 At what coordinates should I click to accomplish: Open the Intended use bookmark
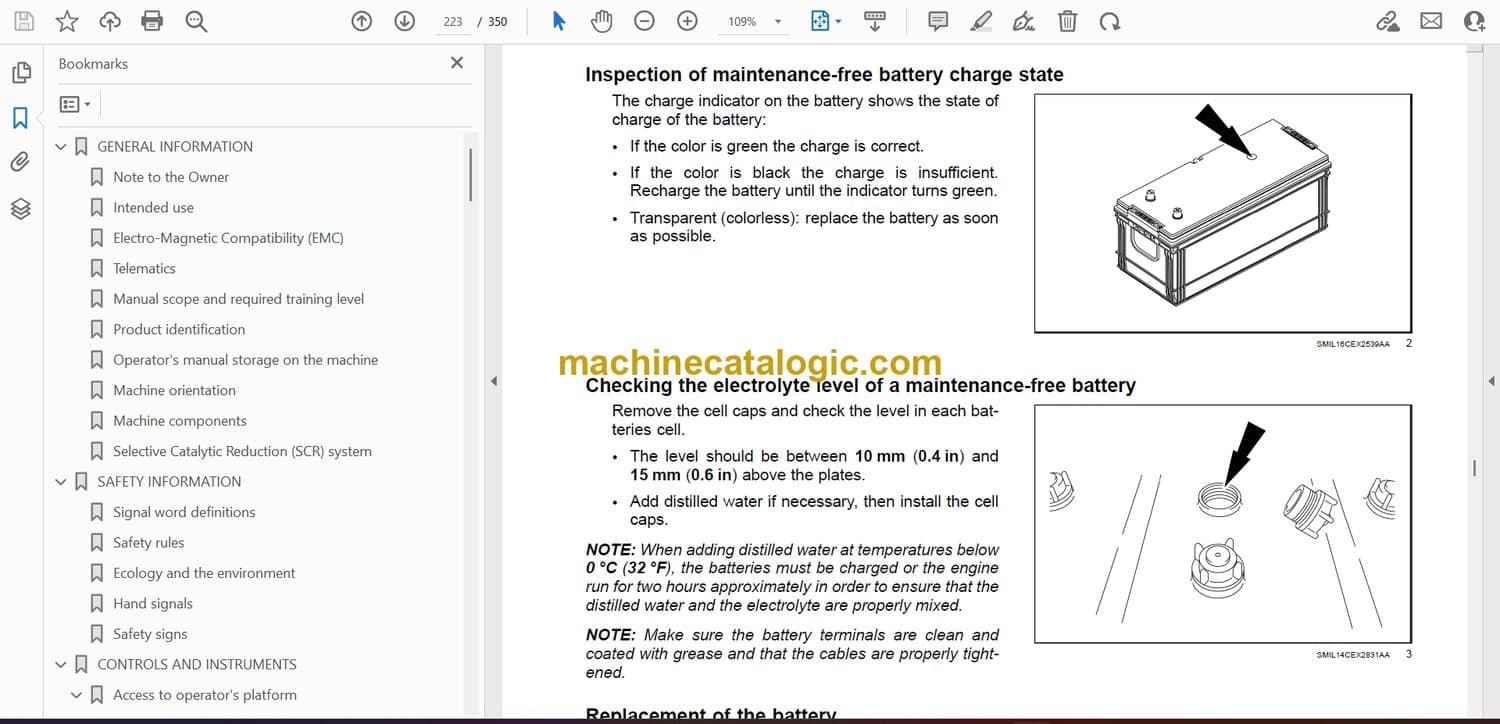click(153, 208)
